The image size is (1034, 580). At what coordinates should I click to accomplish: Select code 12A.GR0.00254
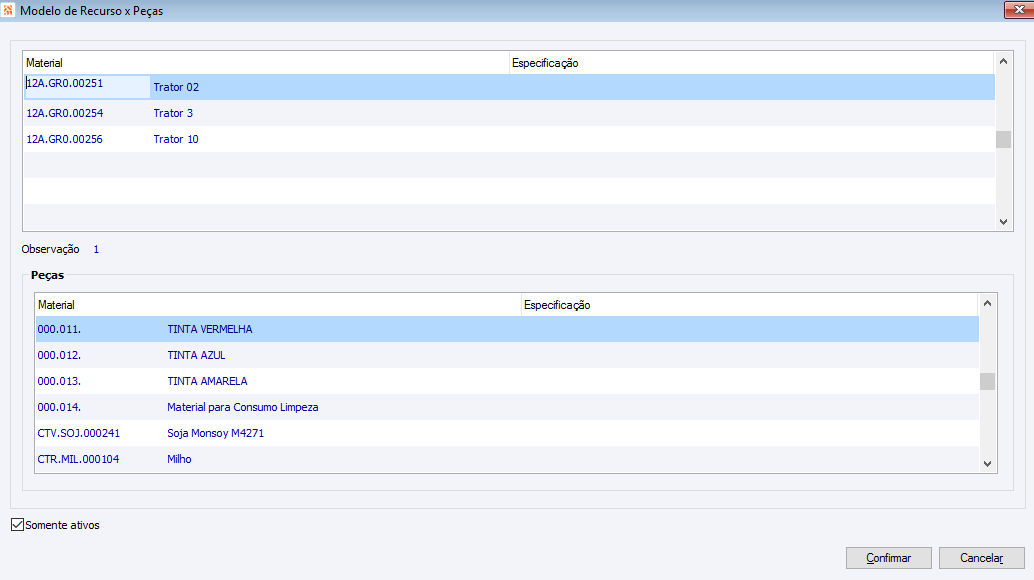pyautogui.click(x=65, y=113)
